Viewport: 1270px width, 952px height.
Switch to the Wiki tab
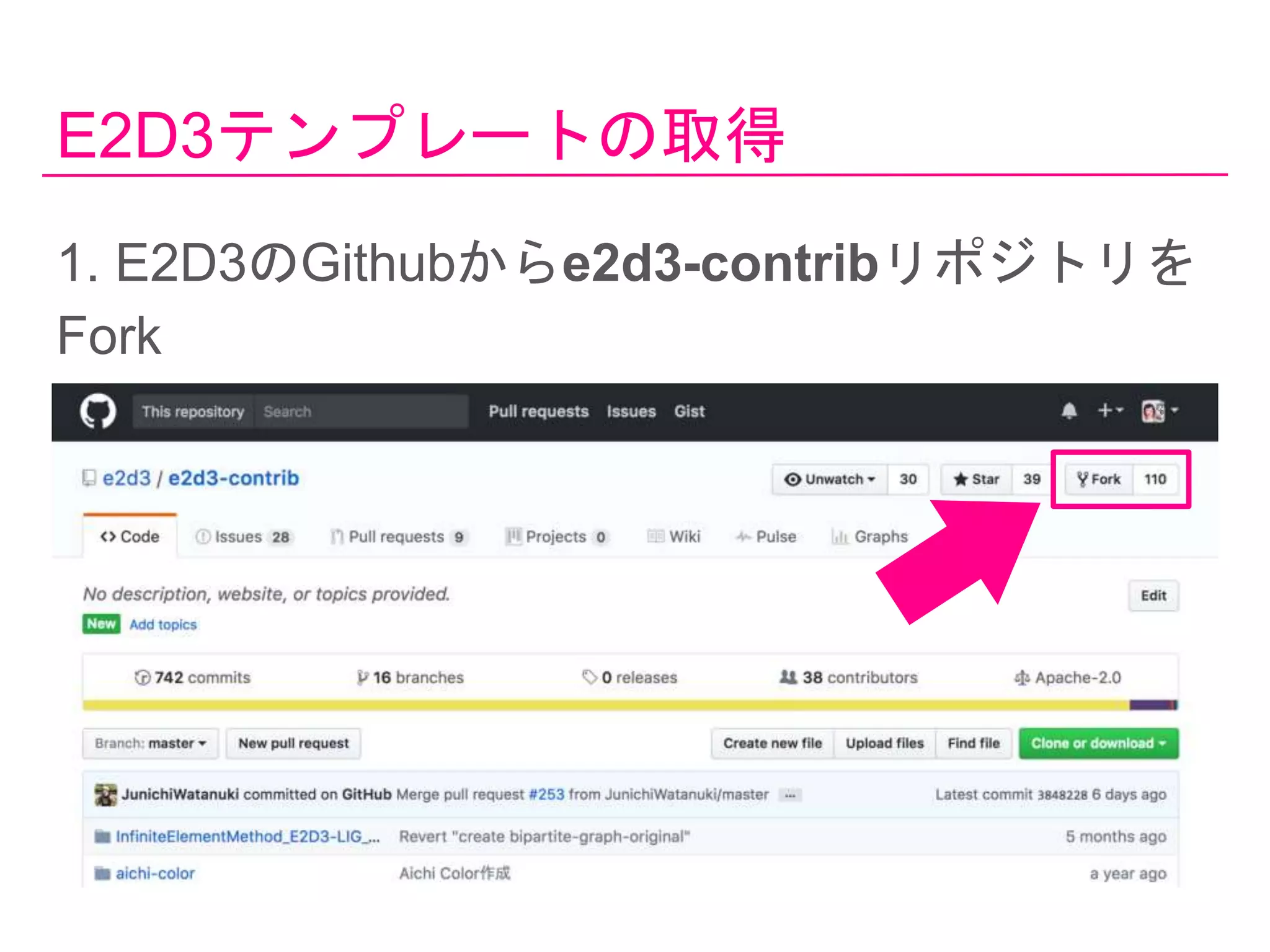(x=674, y=537)
